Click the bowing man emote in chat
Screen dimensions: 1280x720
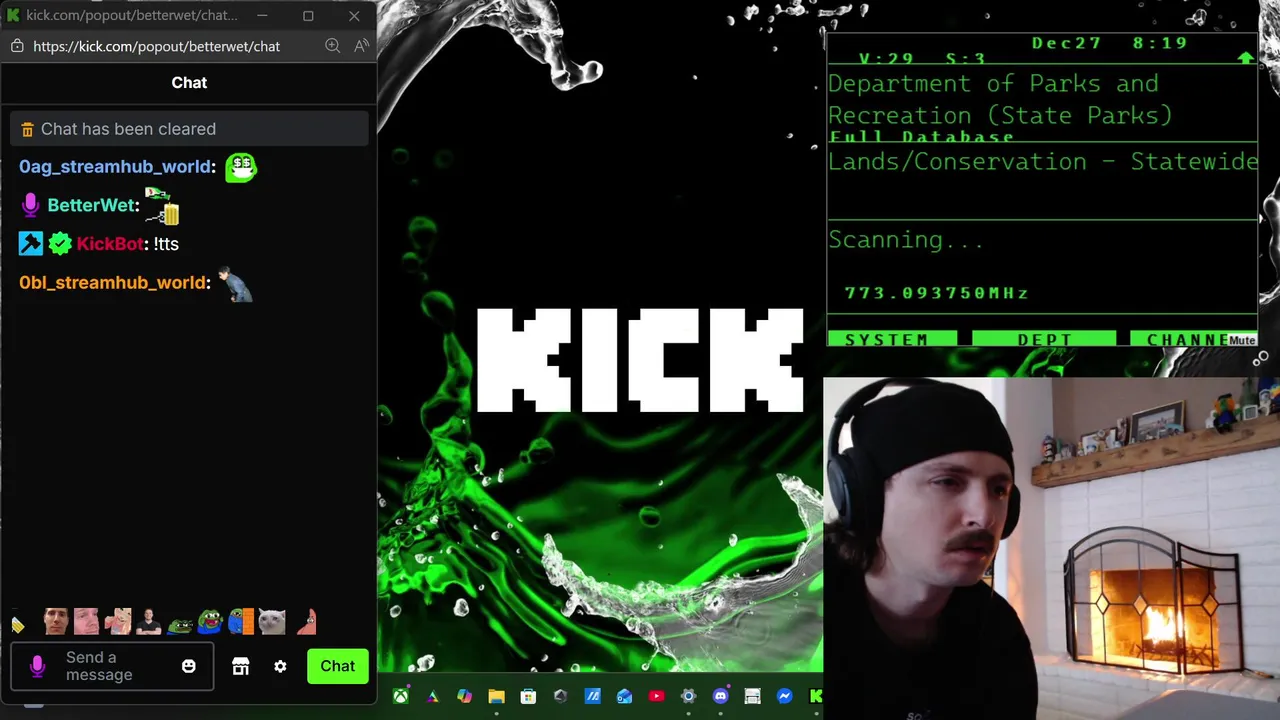click(x=235, y=284)
